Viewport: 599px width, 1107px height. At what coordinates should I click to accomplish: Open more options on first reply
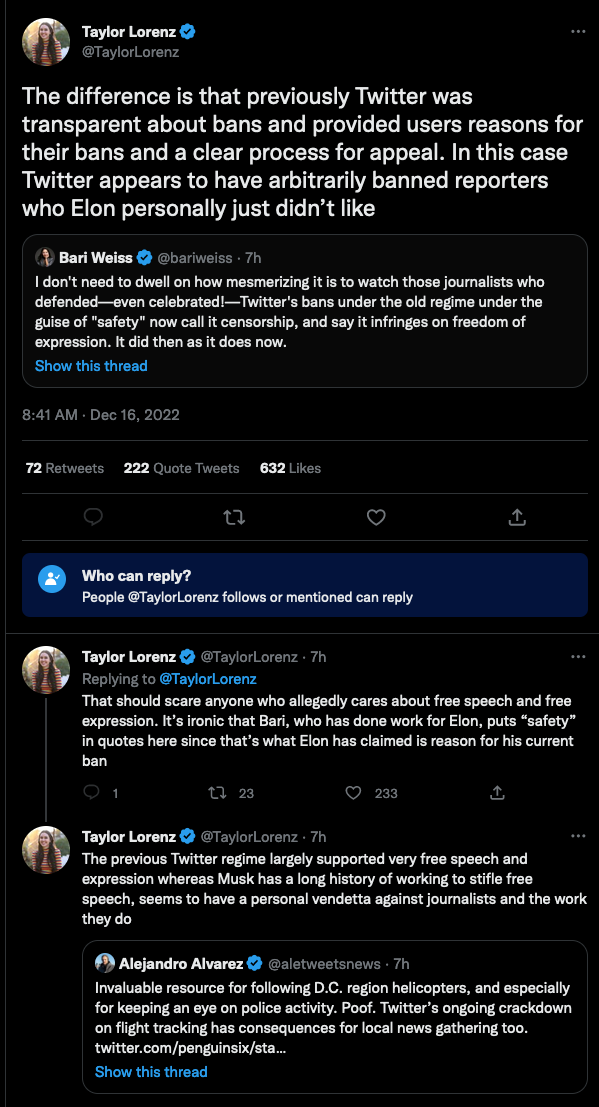tap(578, 657)
